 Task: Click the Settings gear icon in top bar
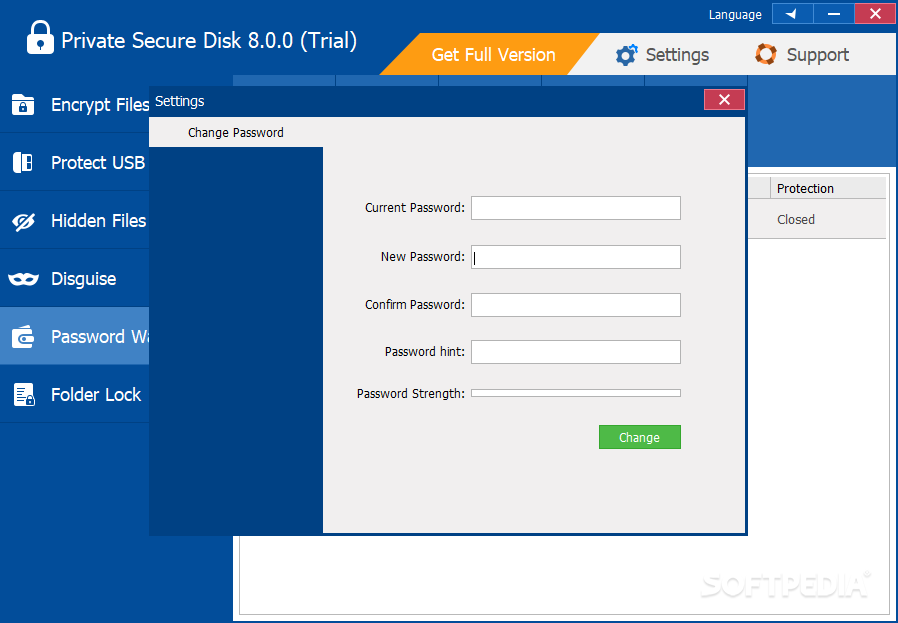coord(626,55)
